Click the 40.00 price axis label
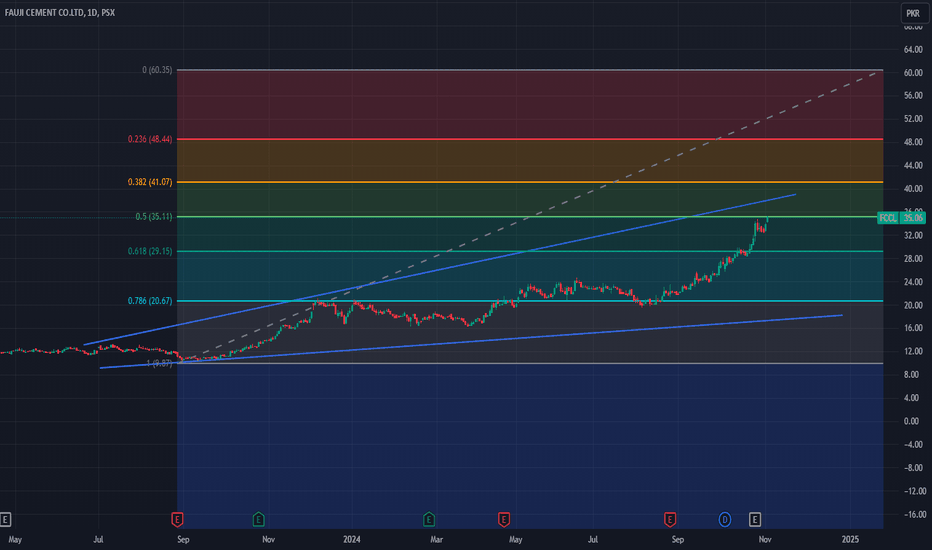The width and height of the screenshot is (932, 550). 913,188
